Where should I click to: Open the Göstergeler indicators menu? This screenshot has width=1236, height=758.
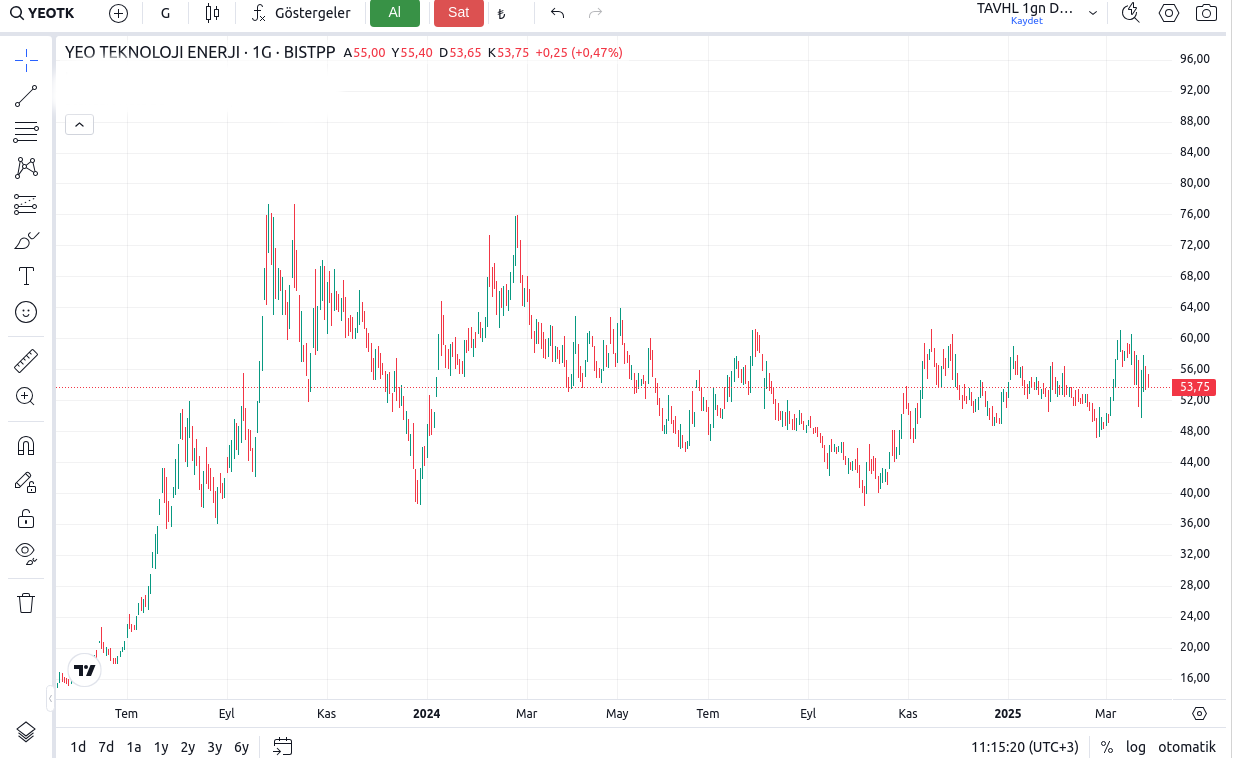[301, 13]
